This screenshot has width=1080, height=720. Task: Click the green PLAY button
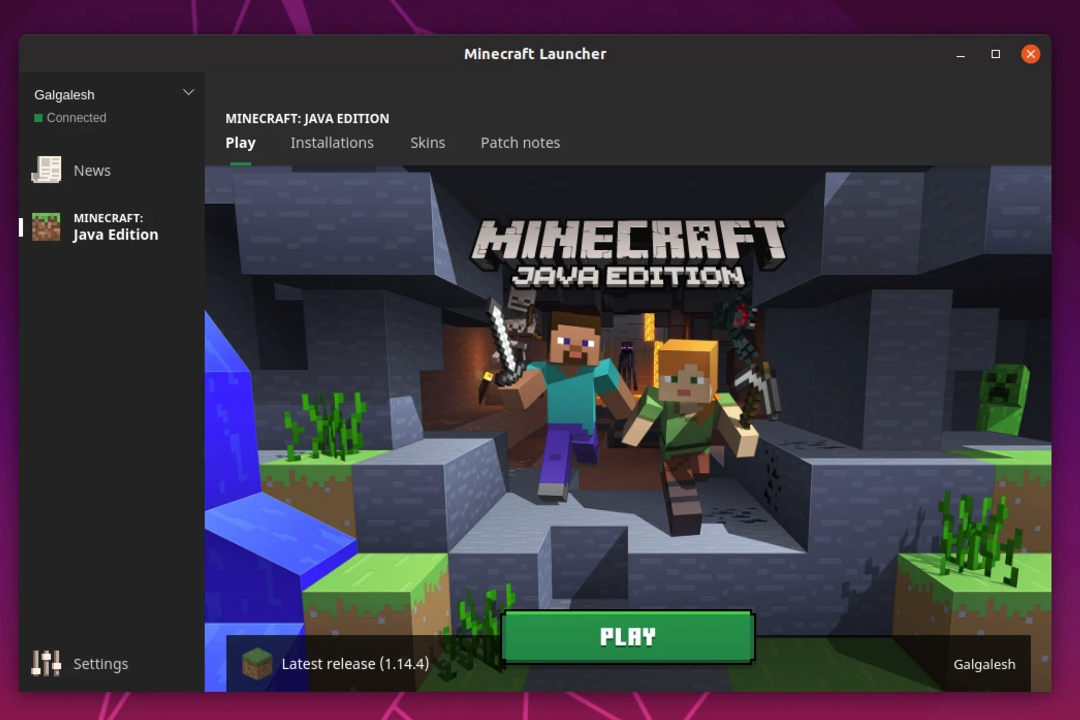tap(627, 637)
